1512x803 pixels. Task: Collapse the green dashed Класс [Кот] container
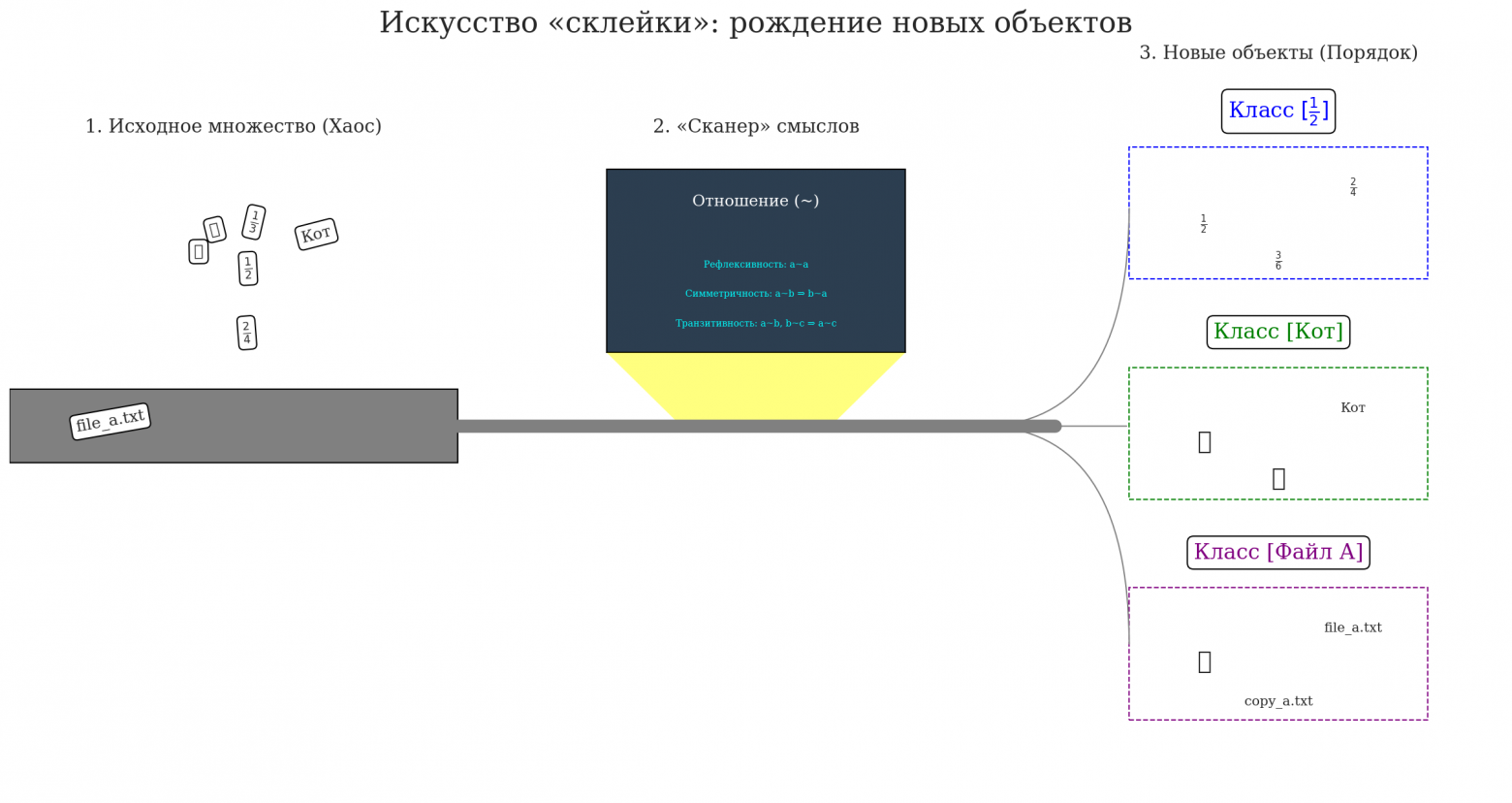point(1277,433)
